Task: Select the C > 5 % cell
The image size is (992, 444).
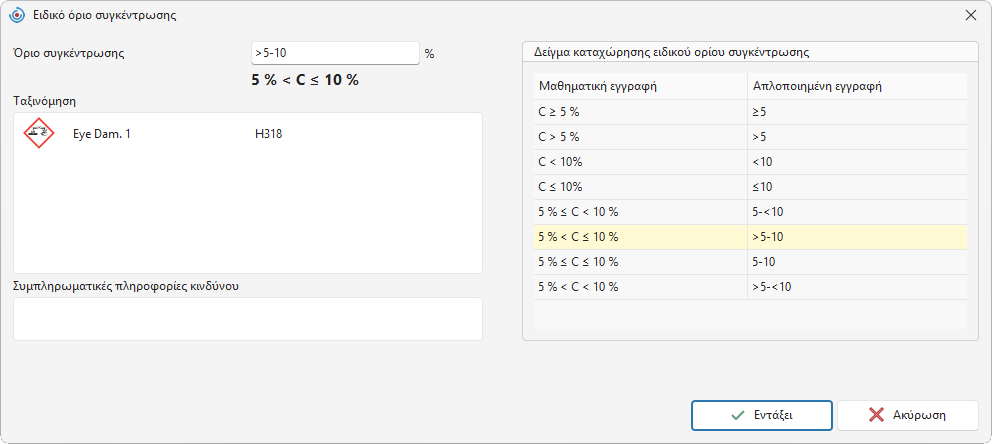Action: pyautogui.click(x=640, y=137)
